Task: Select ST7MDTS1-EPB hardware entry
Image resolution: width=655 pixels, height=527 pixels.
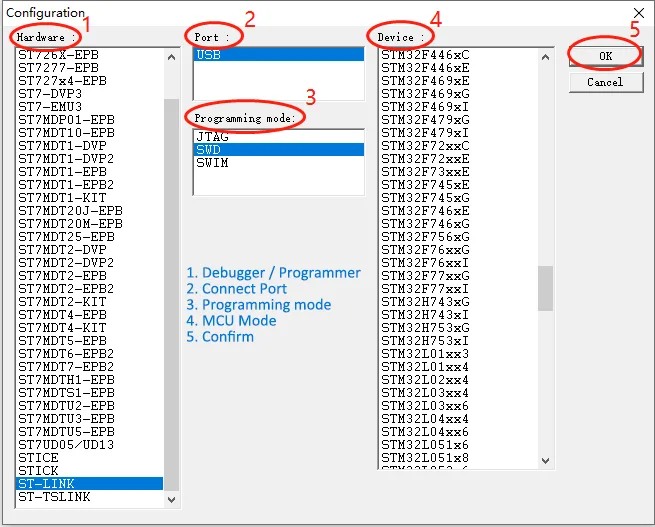Action: 89,393
